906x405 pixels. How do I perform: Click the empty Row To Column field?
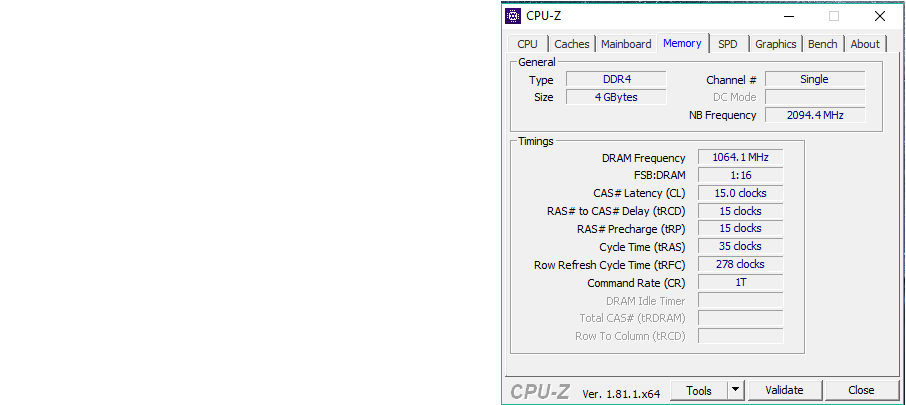click(x=740, y=336)
